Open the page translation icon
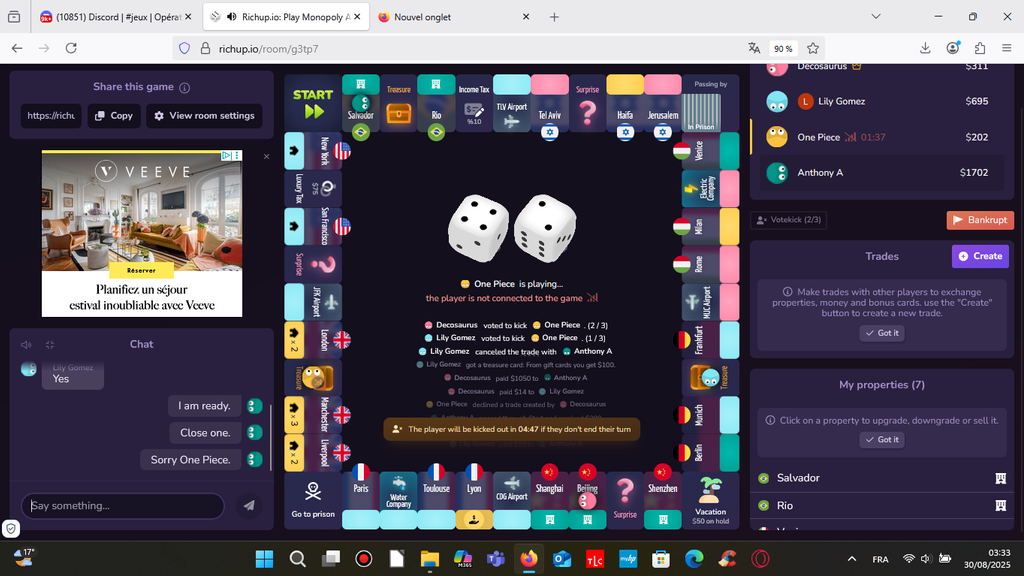The image size is (1024, 576). [x=754, y=48]
